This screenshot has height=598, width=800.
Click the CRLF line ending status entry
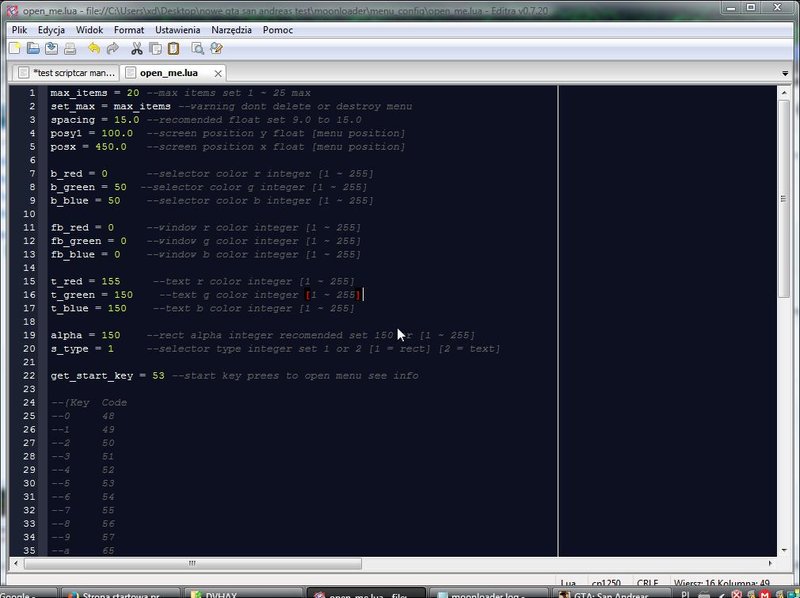[647, 583]
